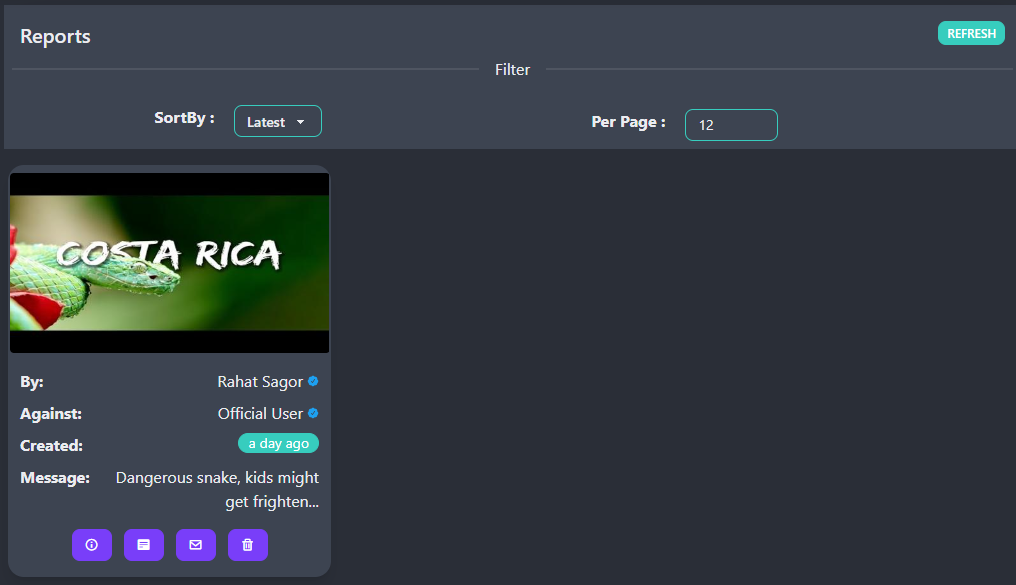Click the Message field label
Image resolution: width=1016 pixels, height=585 pixels.
tap(55, 478)
